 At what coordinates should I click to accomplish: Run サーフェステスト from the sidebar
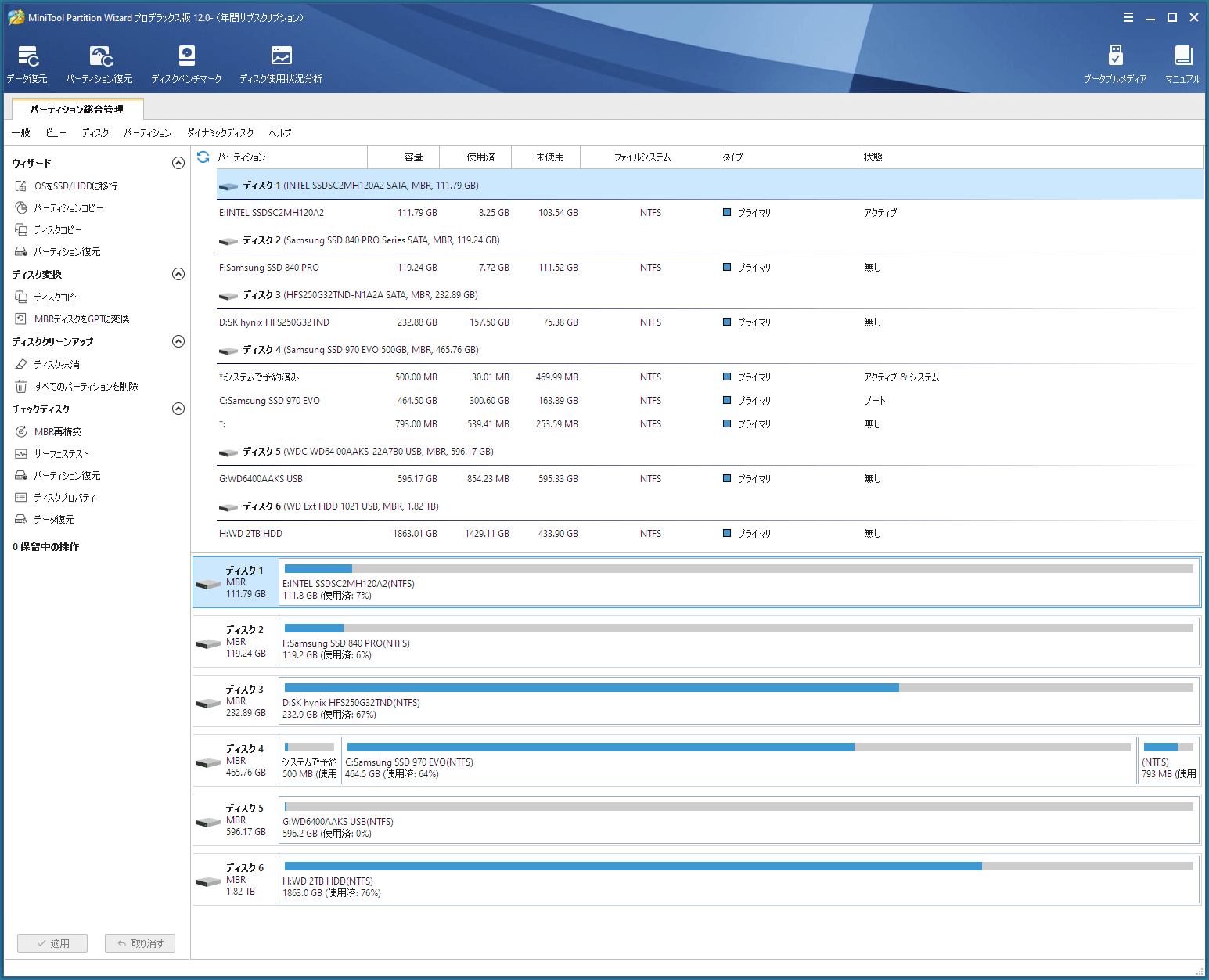pyautogui.click(x=52, y=454)
